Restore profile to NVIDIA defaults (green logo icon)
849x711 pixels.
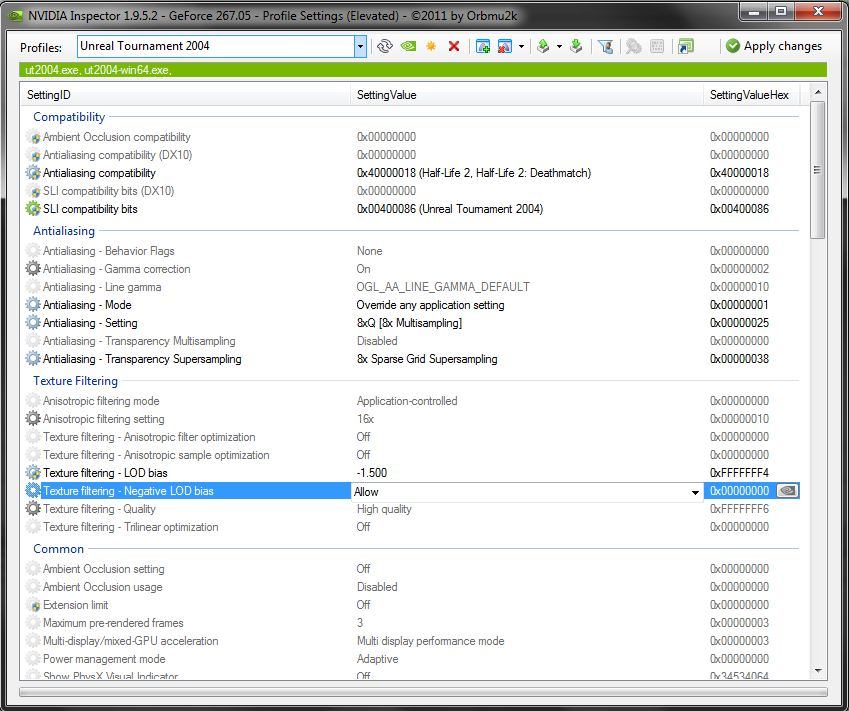pyautogui.click(x=408, y=47)
